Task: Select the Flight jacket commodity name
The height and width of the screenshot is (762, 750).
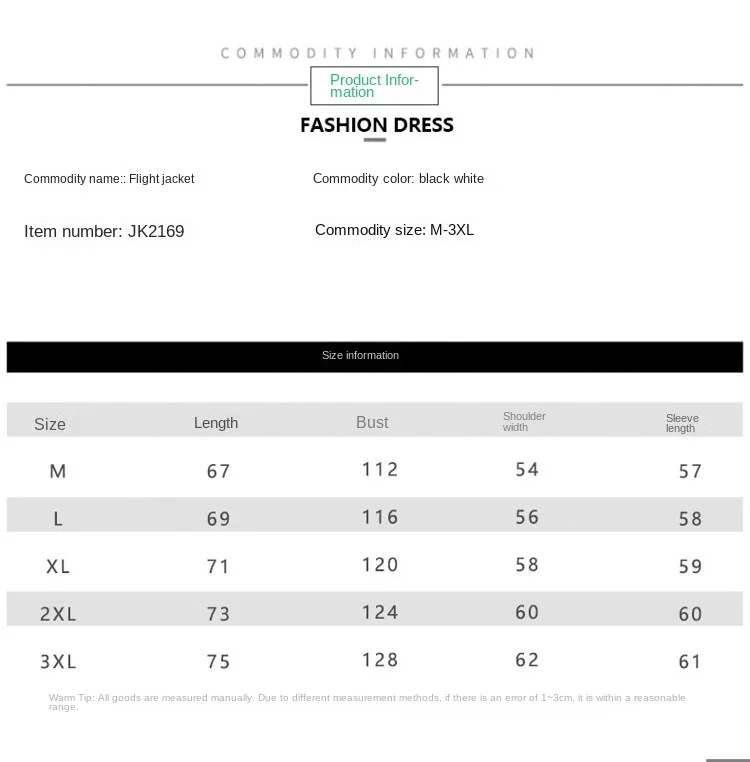Action: [161, 179]
